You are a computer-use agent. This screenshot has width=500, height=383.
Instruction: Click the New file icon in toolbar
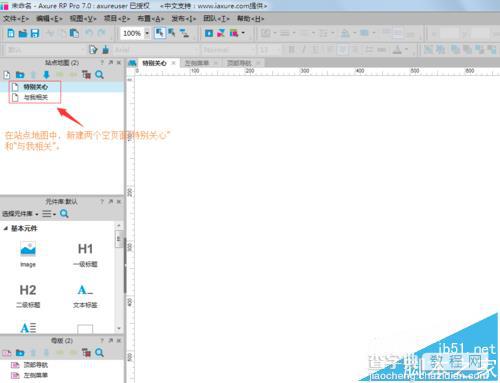pos(11,33)
